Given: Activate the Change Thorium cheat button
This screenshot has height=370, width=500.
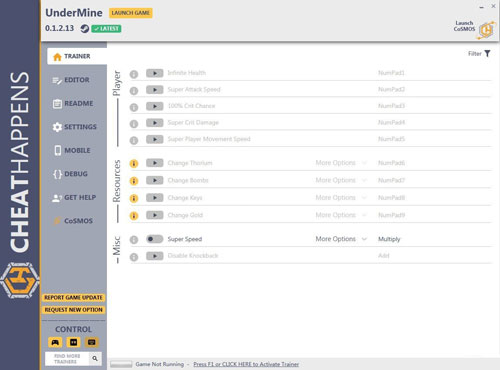Looking at the screenshot, I should click(155, 163).
